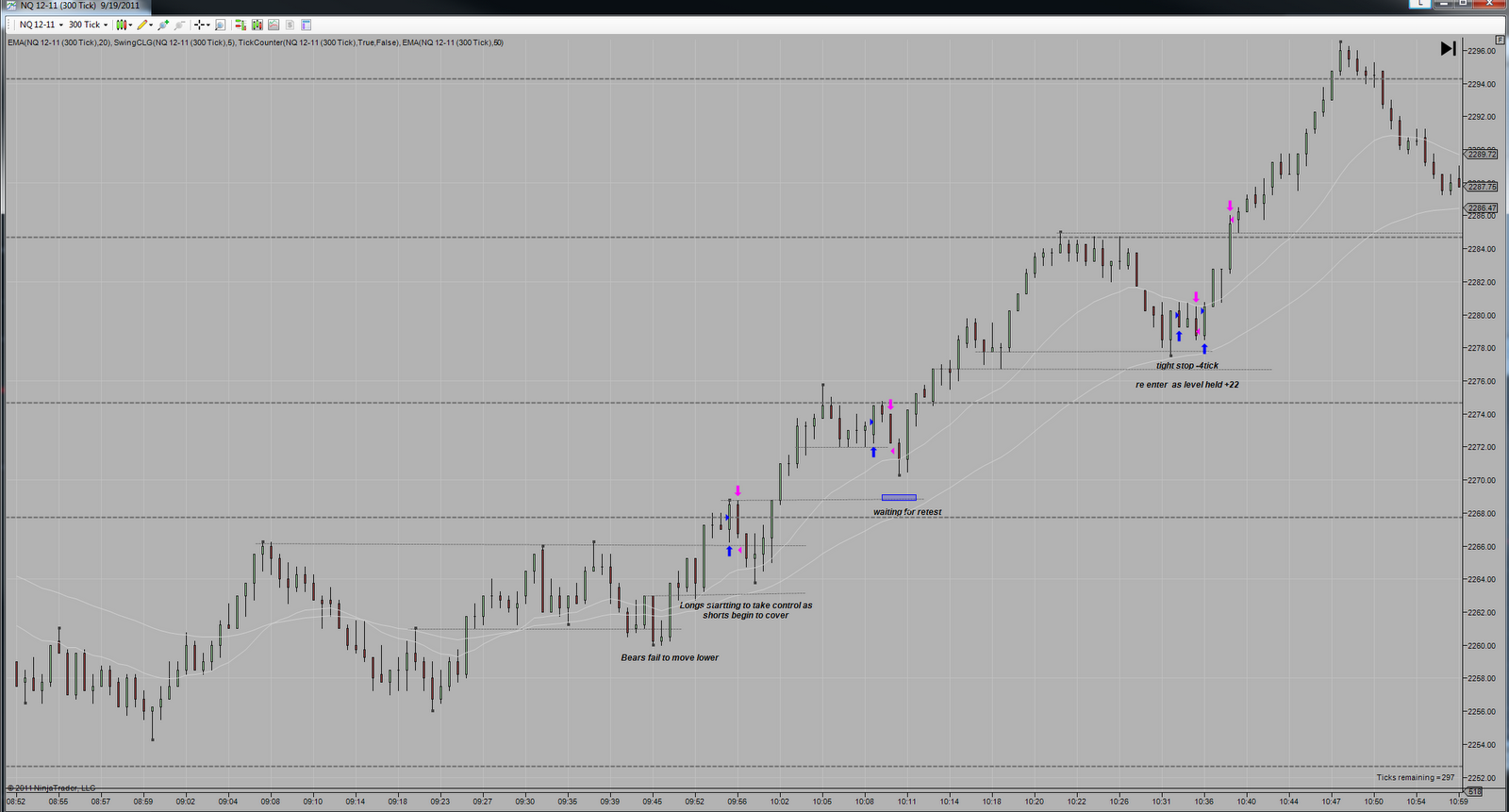Expand the drawing tools dropdown arrow
The width and height of the screenshot is (1509, 812).
151,25
